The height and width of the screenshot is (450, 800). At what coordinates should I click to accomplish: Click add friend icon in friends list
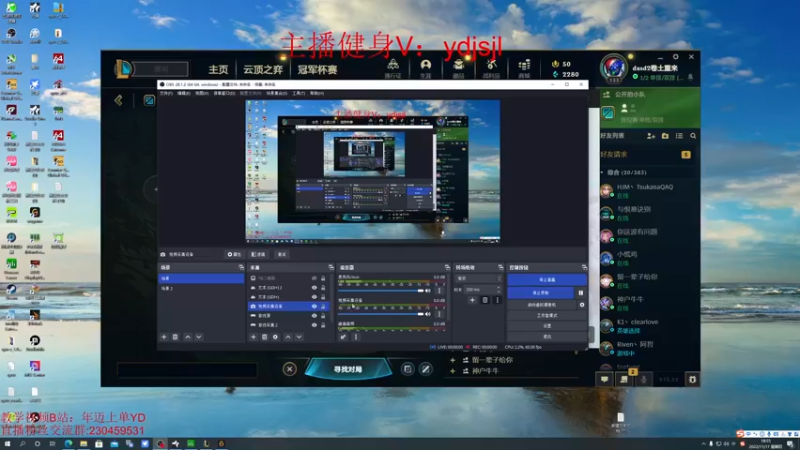(651, 136)
